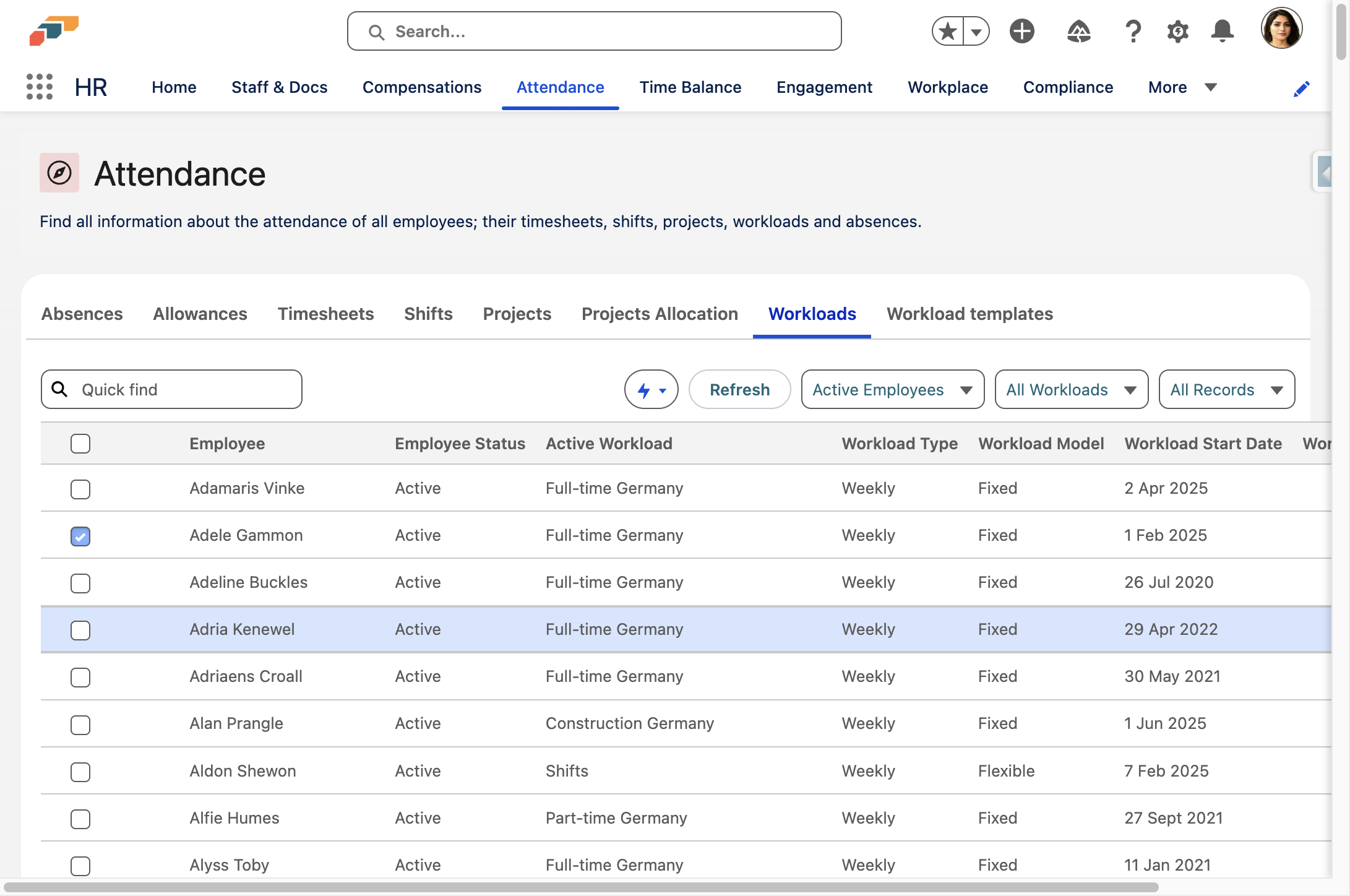Viewport: 1350px width, 896px height.
Task: Click the plus icon to create new record
Action: (x=1022, y=31)
